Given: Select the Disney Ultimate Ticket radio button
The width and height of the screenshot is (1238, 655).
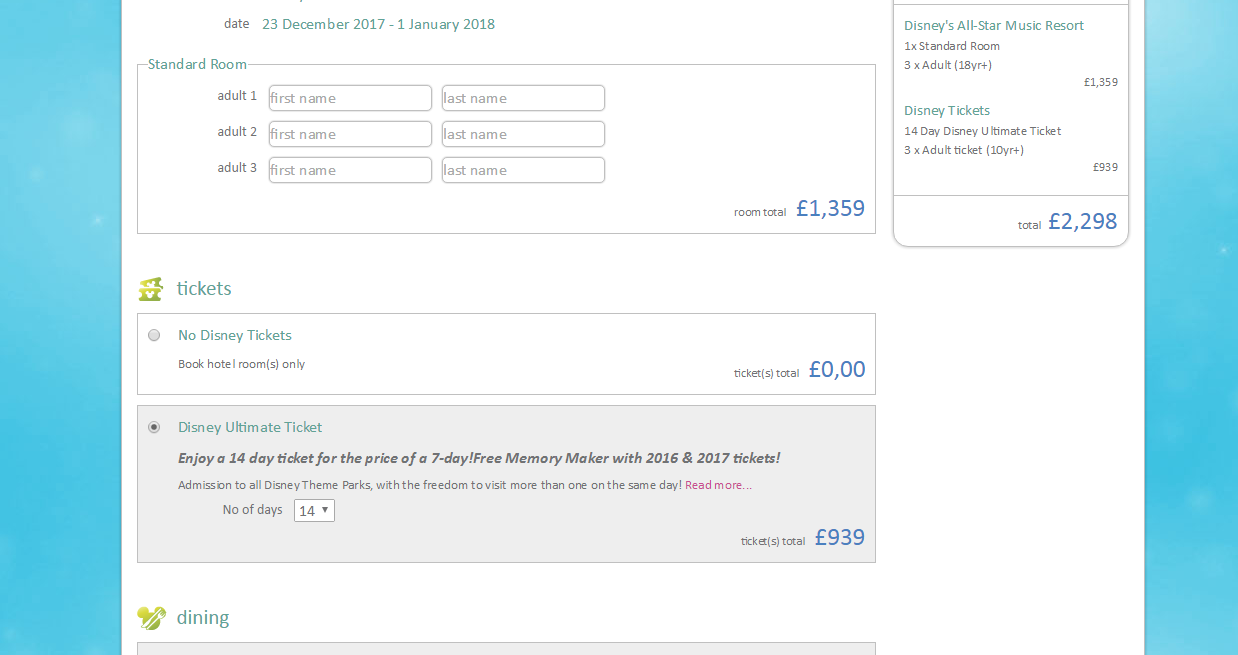Looking at the screenshot, I should pos(154,427).
